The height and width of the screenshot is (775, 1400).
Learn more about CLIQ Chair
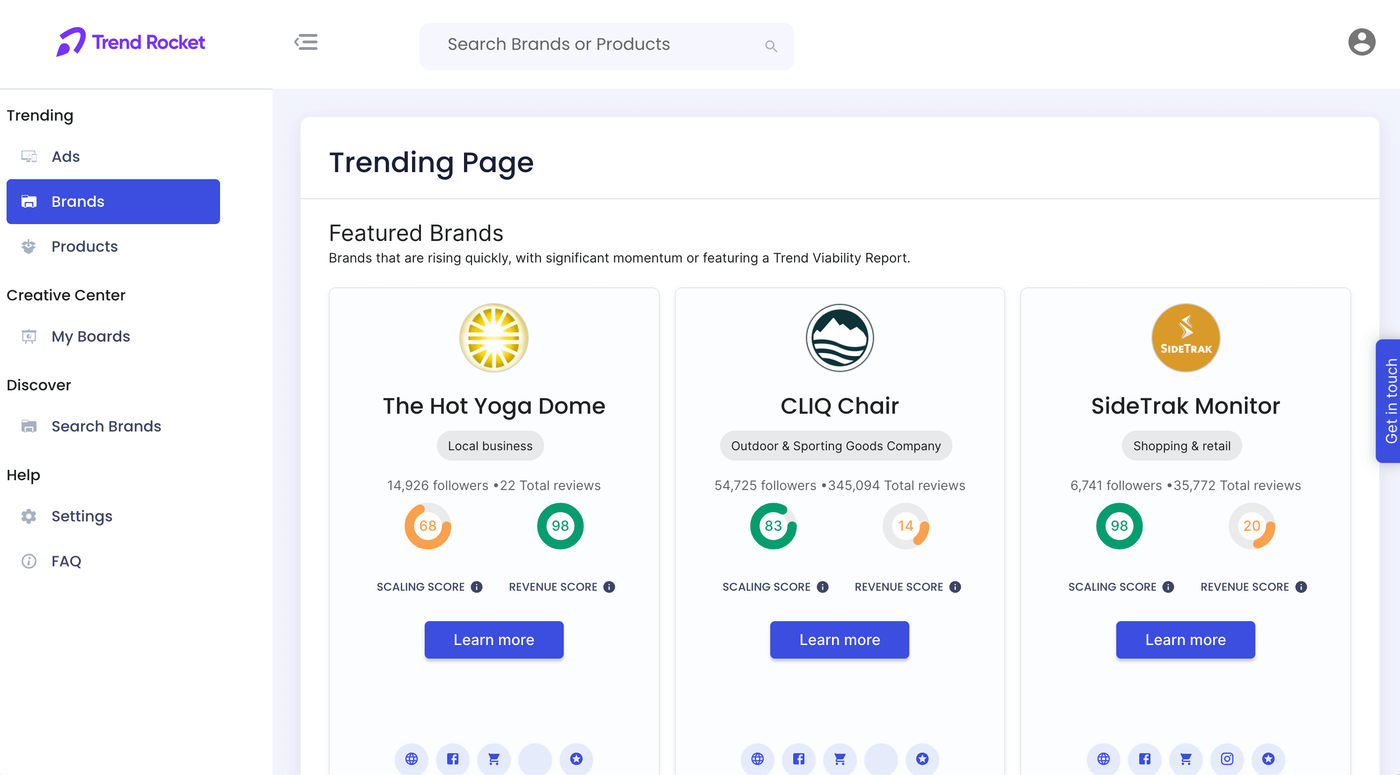point(840,640)
